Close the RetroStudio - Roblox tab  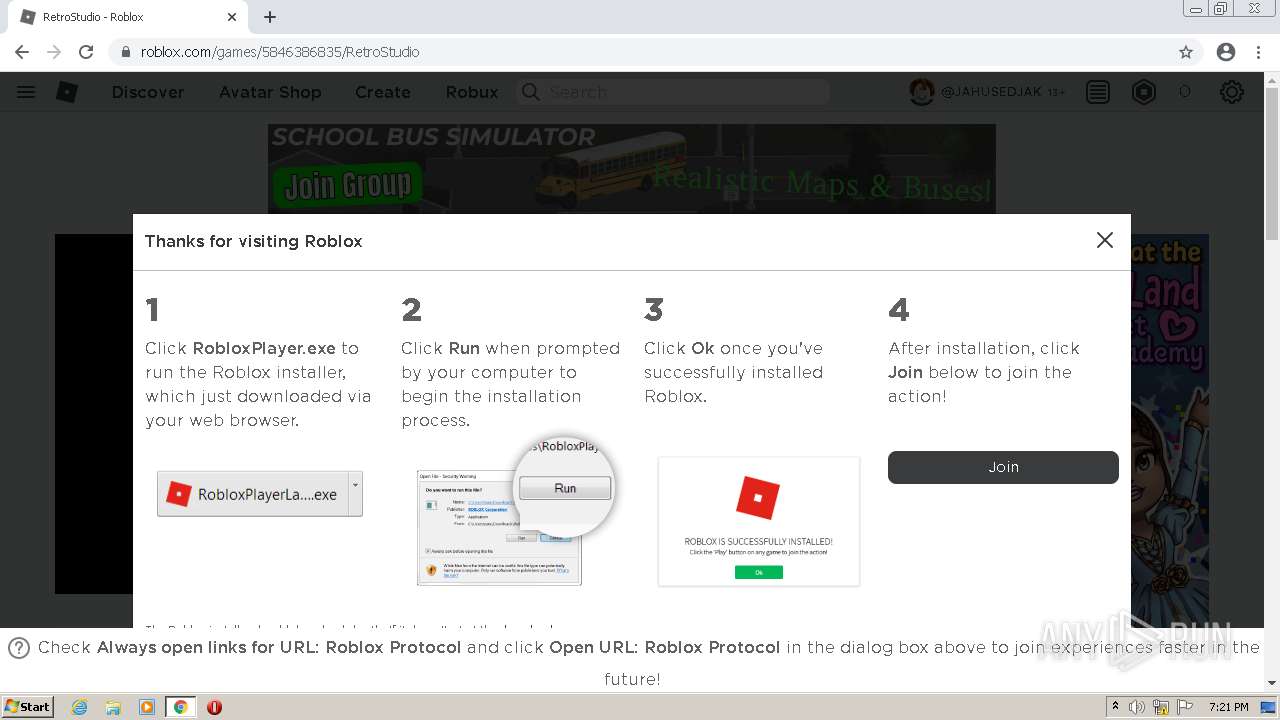[x=232, y=17]
